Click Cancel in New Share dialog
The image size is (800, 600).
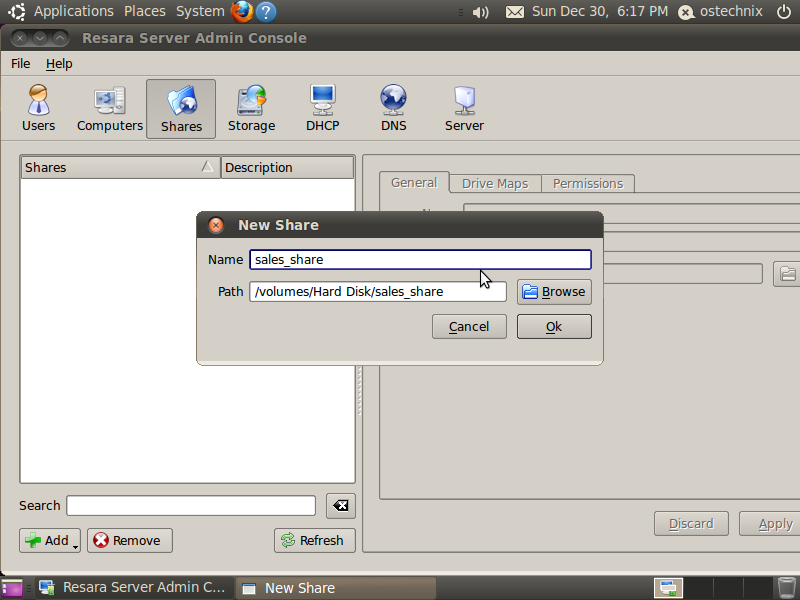pos(469,327)
